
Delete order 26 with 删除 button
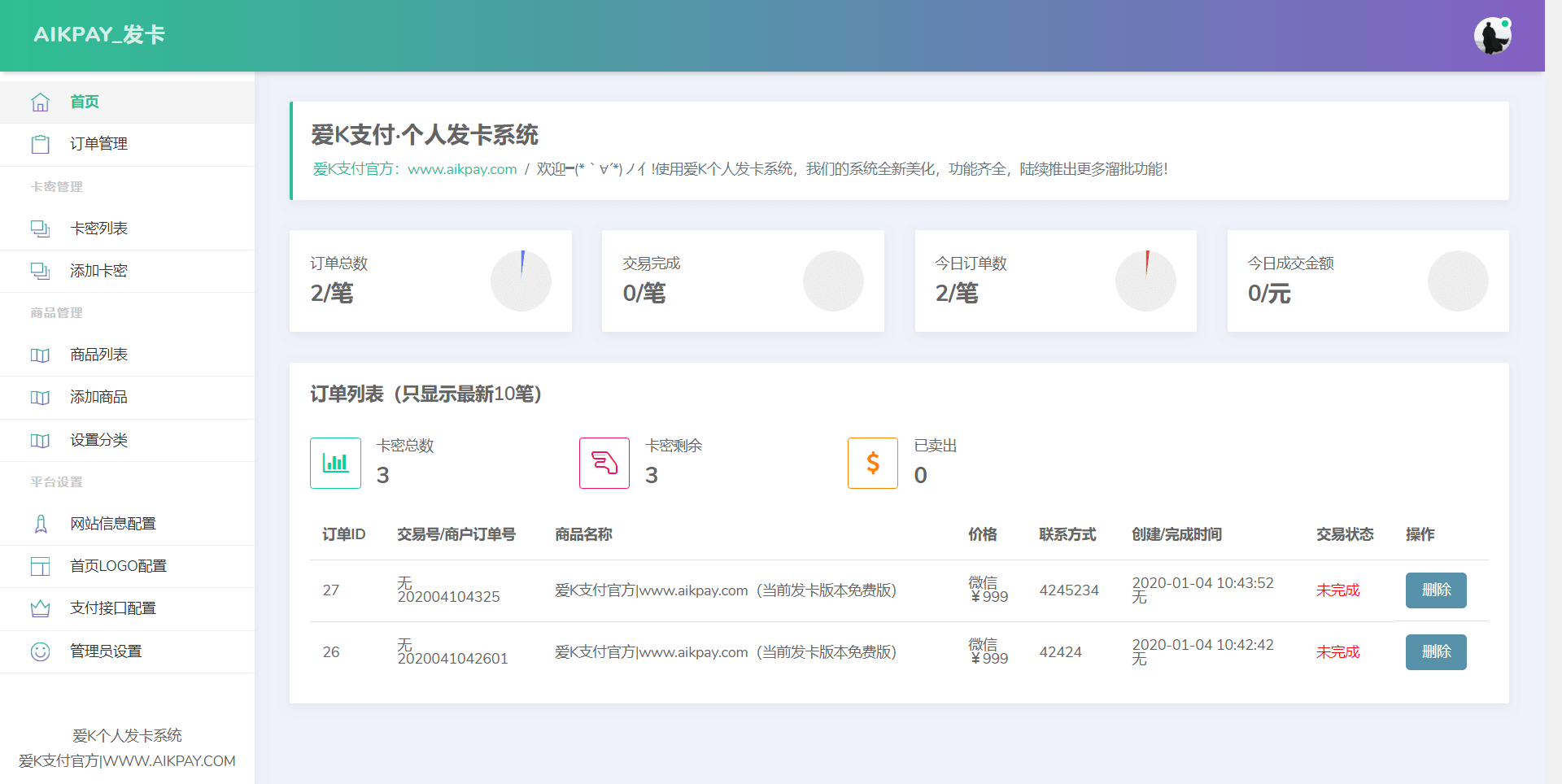1436,652
